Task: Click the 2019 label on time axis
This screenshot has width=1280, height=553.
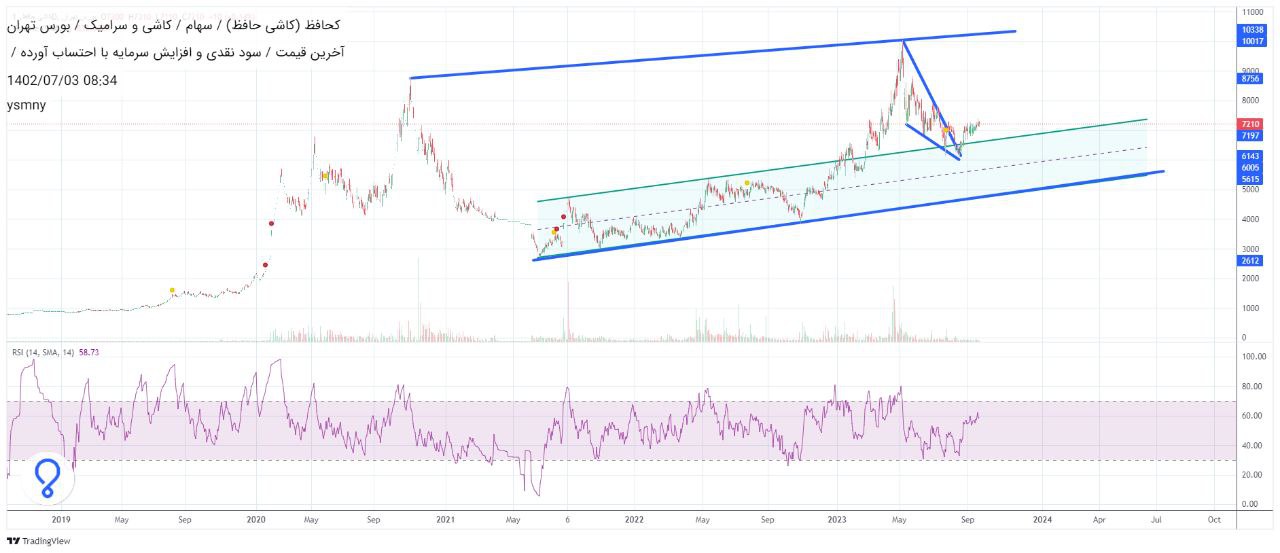Action: [61, 520]
